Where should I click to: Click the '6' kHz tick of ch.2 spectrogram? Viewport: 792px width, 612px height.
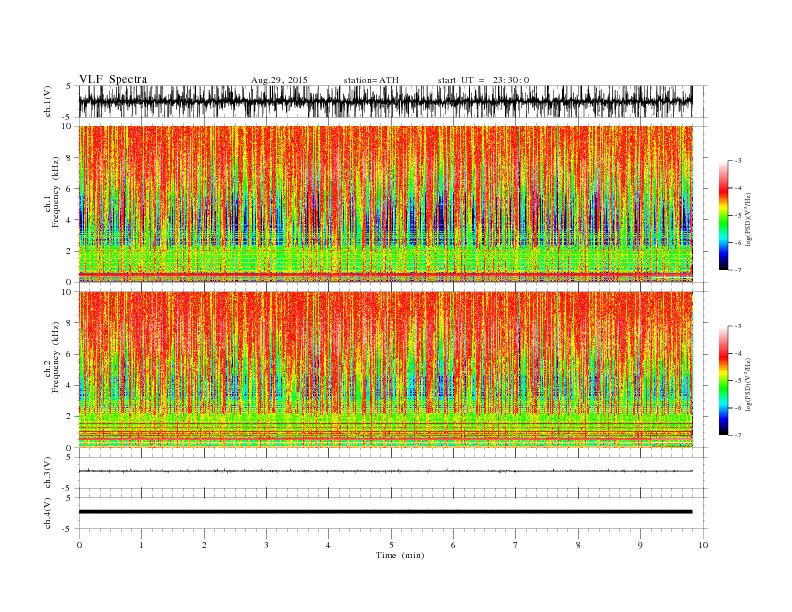[x=70, y=354]
